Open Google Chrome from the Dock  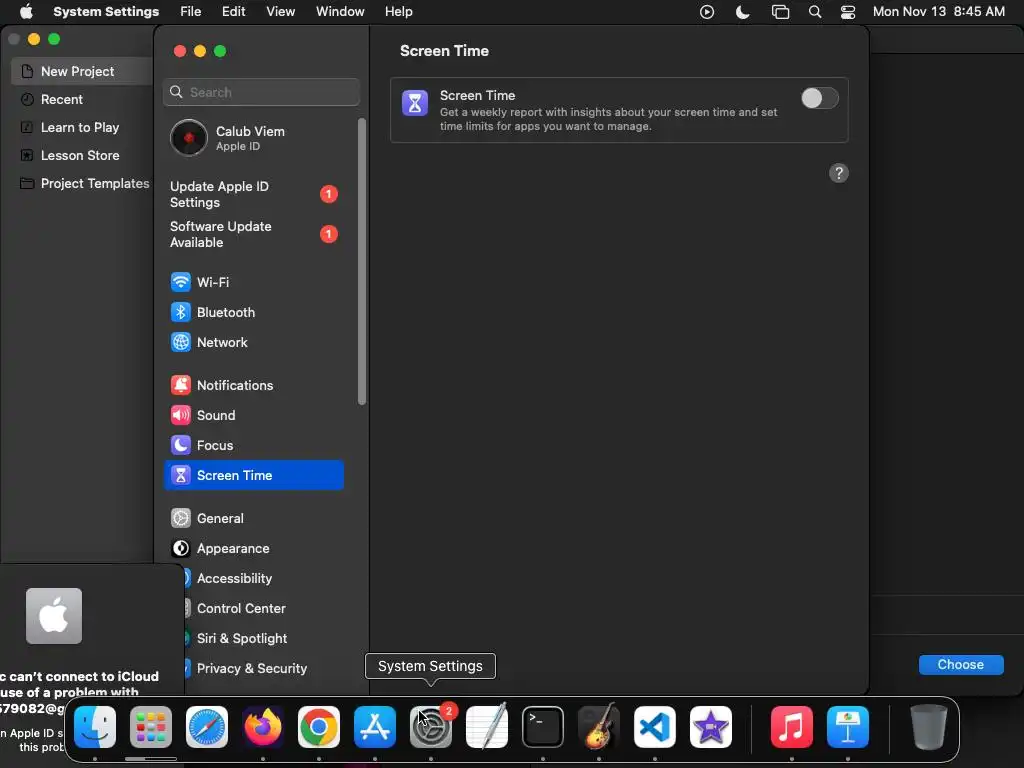pos(319,727)
